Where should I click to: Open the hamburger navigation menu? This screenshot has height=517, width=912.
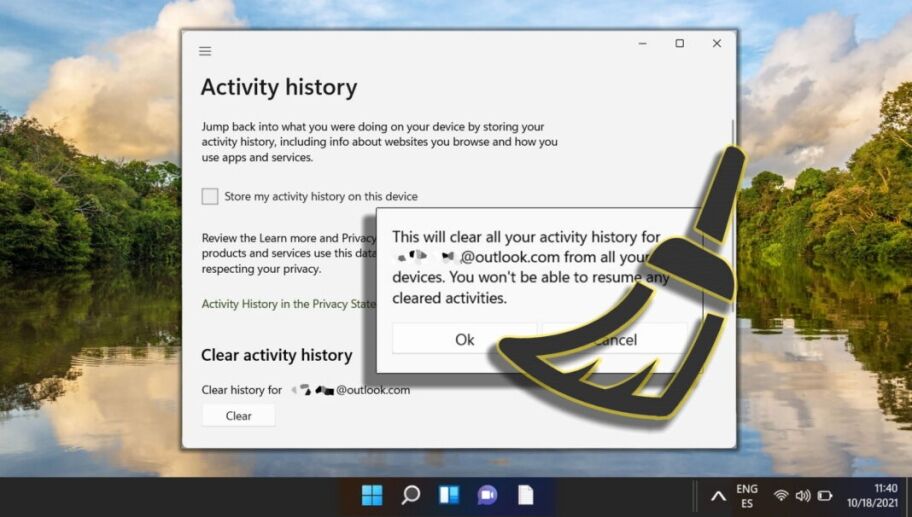(x=205, y=51)
